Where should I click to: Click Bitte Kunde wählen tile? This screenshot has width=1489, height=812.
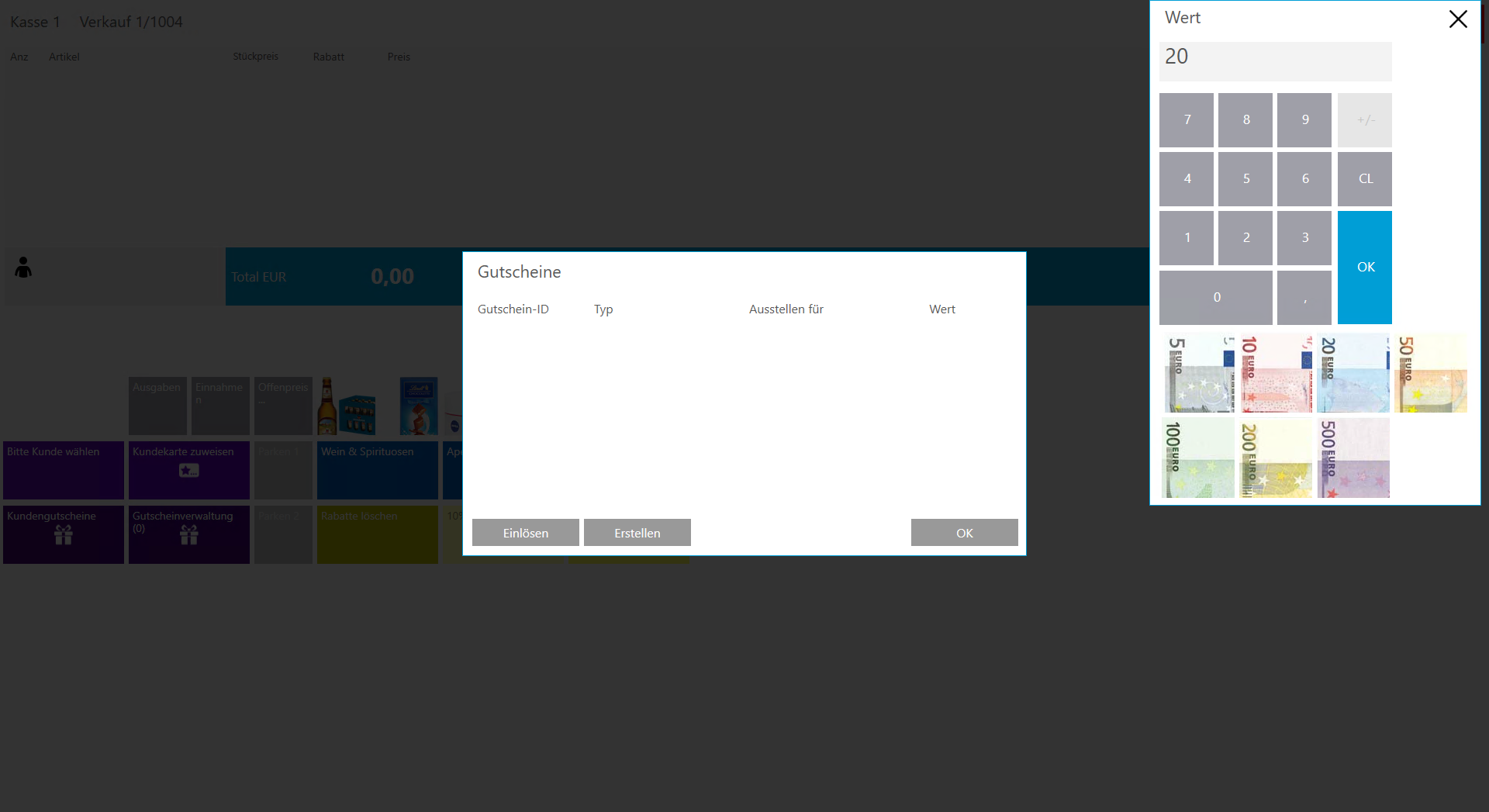[64, 470]
